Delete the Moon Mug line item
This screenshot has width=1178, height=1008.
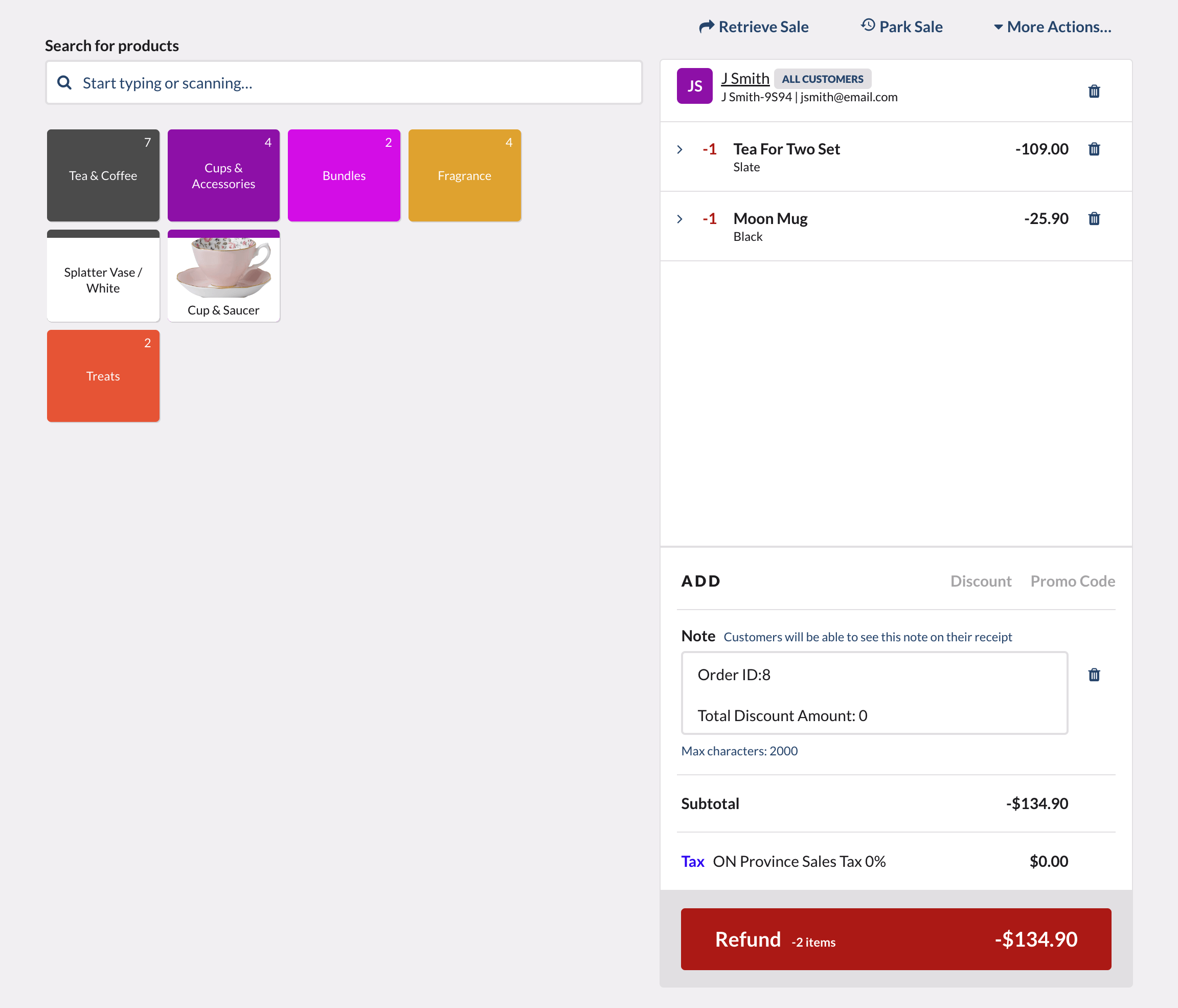tap(1093, 218)
